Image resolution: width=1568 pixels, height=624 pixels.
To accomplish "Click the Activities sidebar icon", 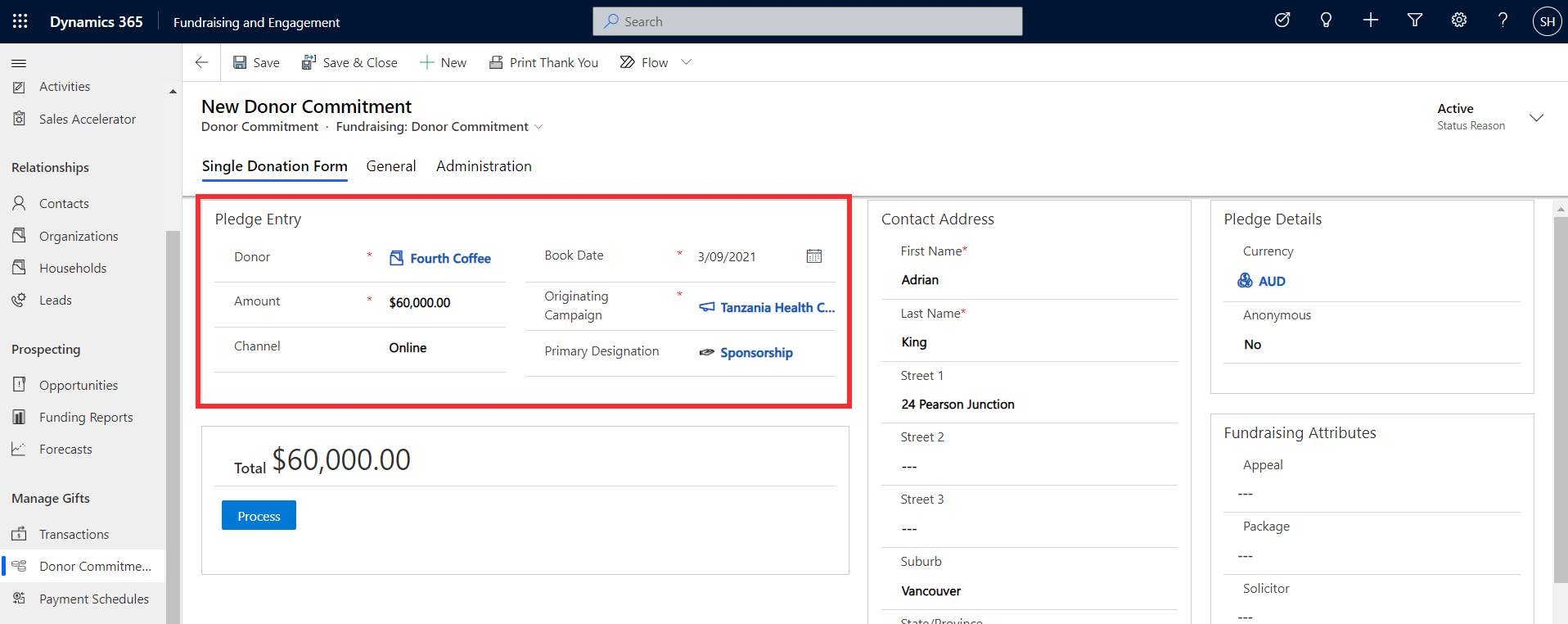I will click(19, 87).
